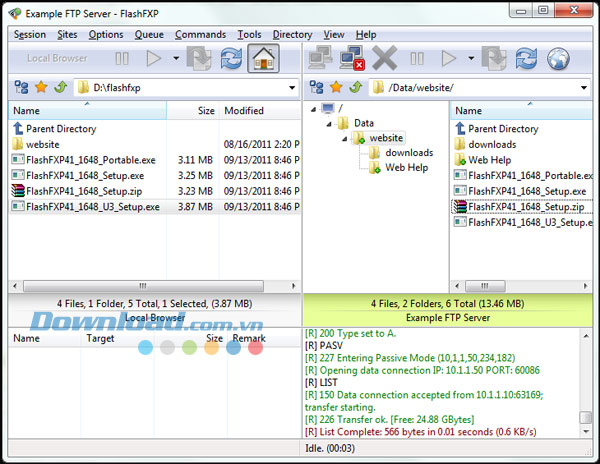The height and width of the screenshot is (464, 600).
Task: Collapse the website node in the tree
Action: click(x=343, y=138)
